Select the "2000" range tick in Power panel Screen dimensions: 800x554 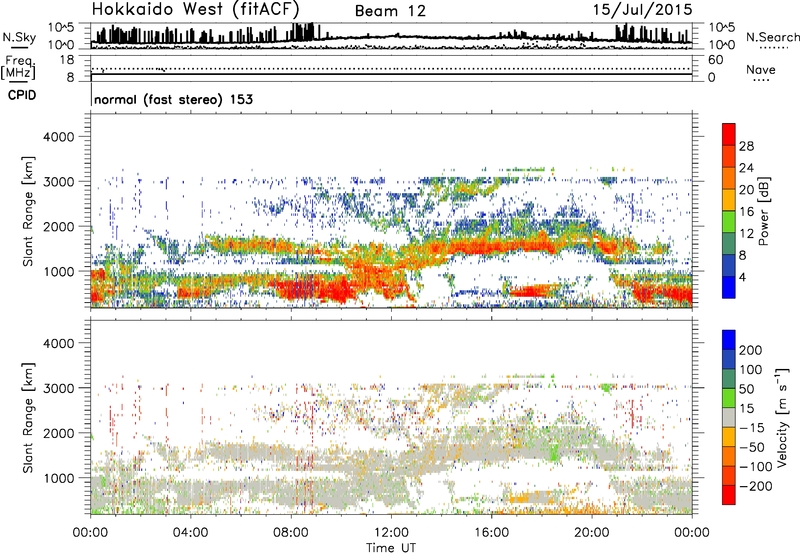click(59, 226)
